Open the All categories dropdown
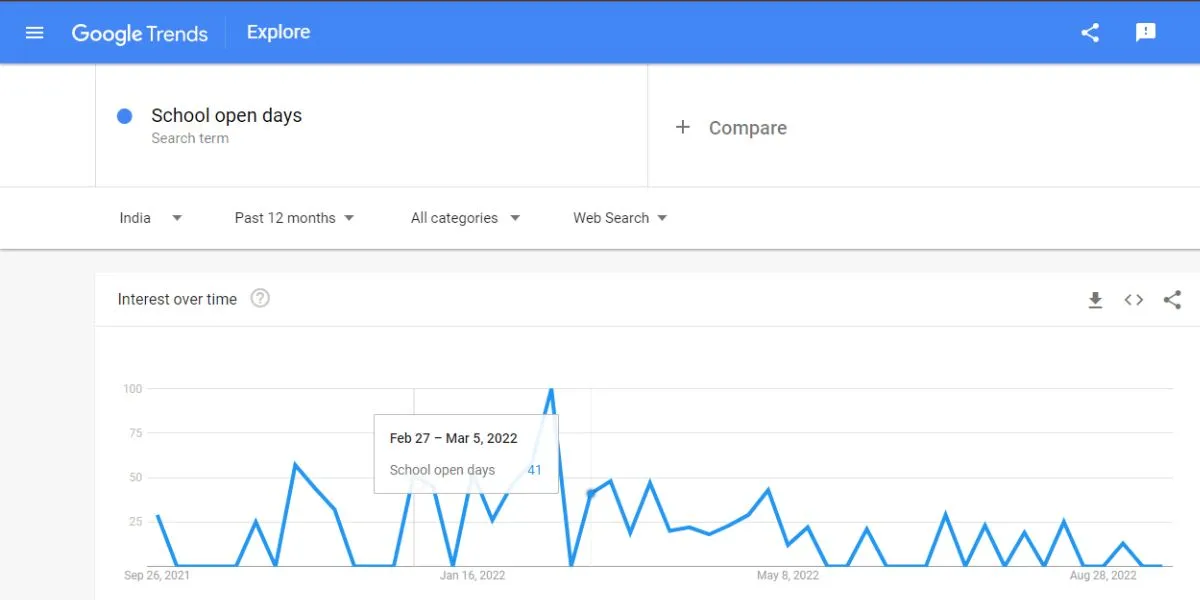Screen dimensions: 1200x600 tap(465, 218)
